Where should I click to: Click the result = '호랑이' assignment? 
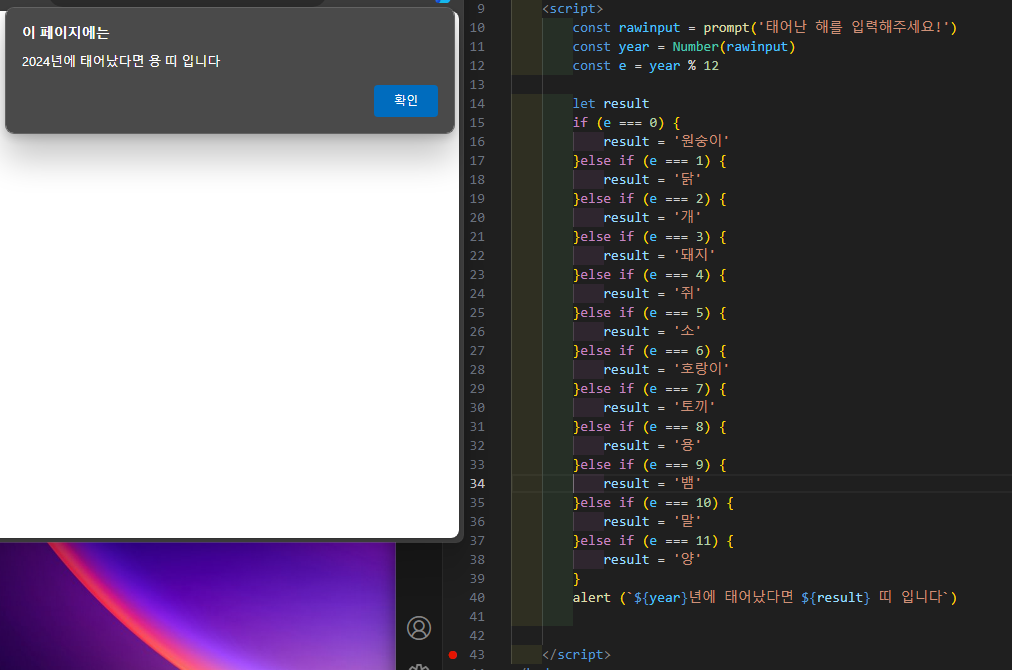pos(666,369)
